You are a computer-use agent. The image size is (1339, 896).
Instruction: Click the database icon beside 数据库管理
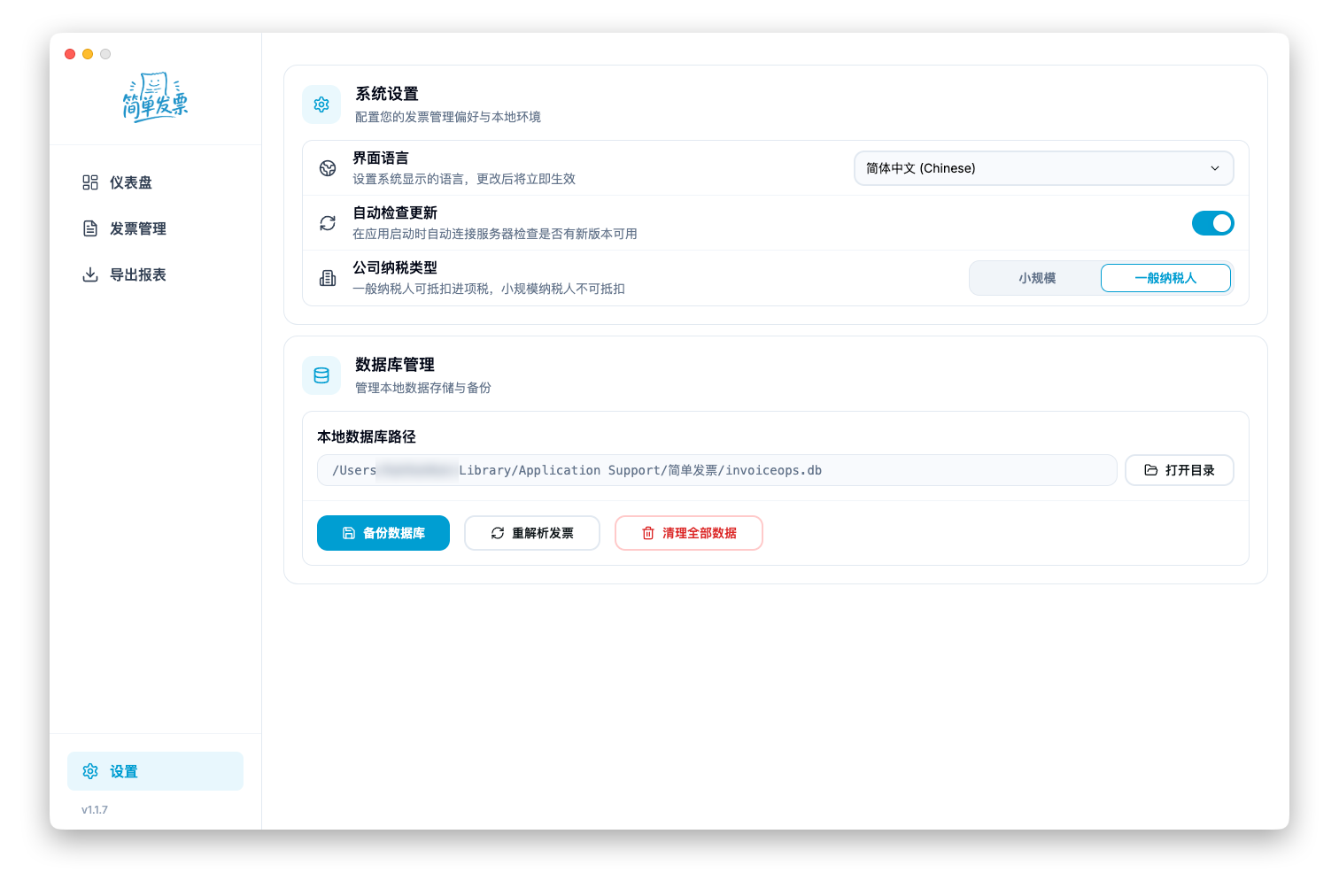[321, 375]
